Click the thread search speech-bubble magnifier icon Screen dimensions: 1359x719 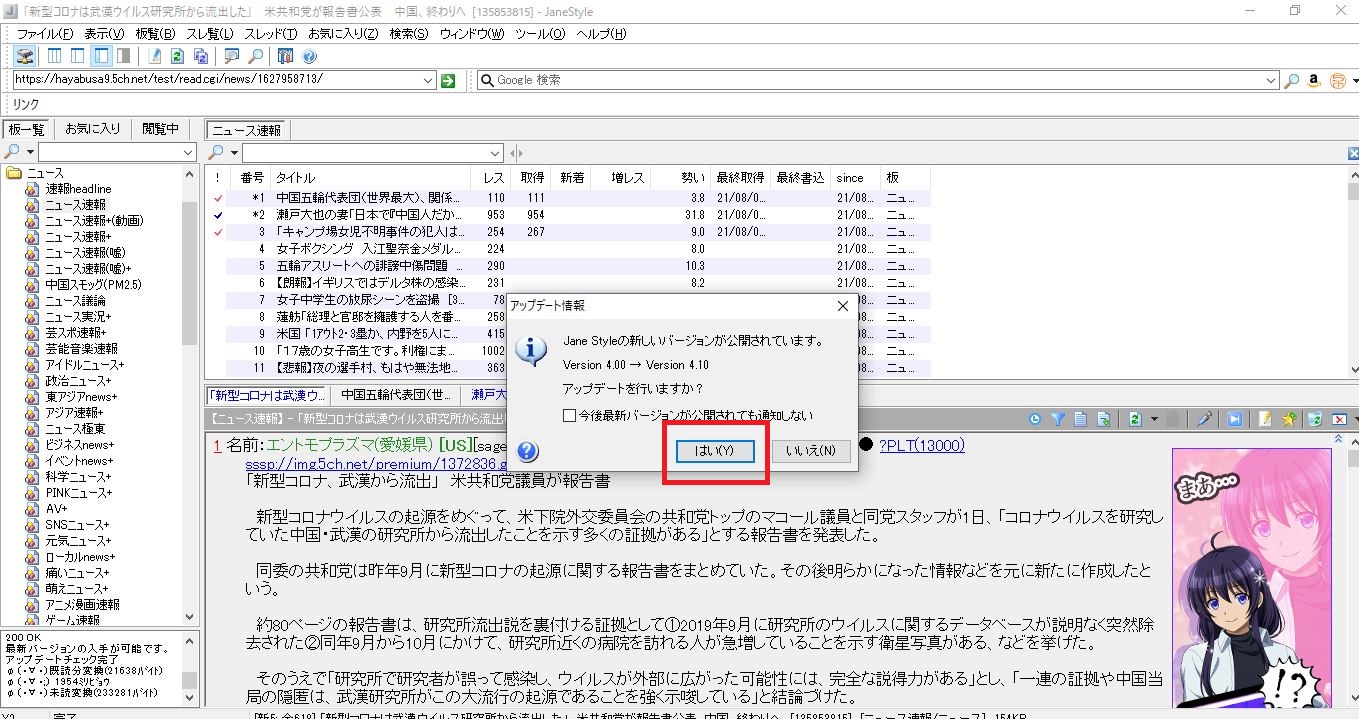point(231,55)
